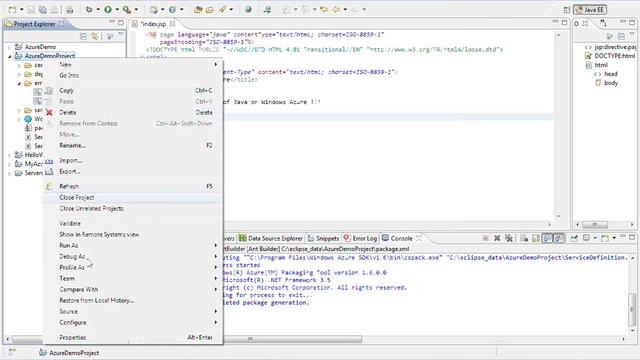Viewport: 640px width, 360px height.
Task: Open the dropdown arrow next to Debug icon
Action: tap(98, 9)
